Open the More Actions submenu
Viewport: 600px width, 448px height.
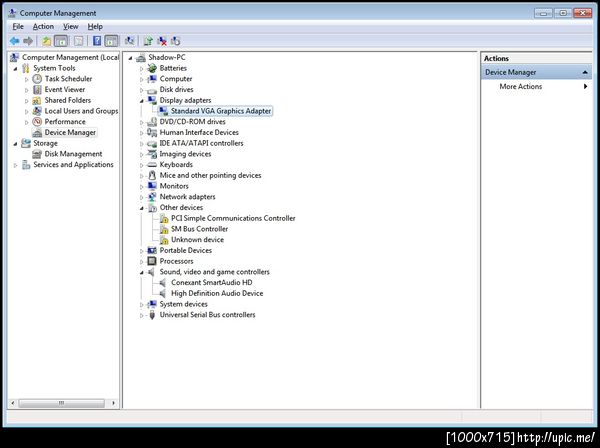pos(536,86)
